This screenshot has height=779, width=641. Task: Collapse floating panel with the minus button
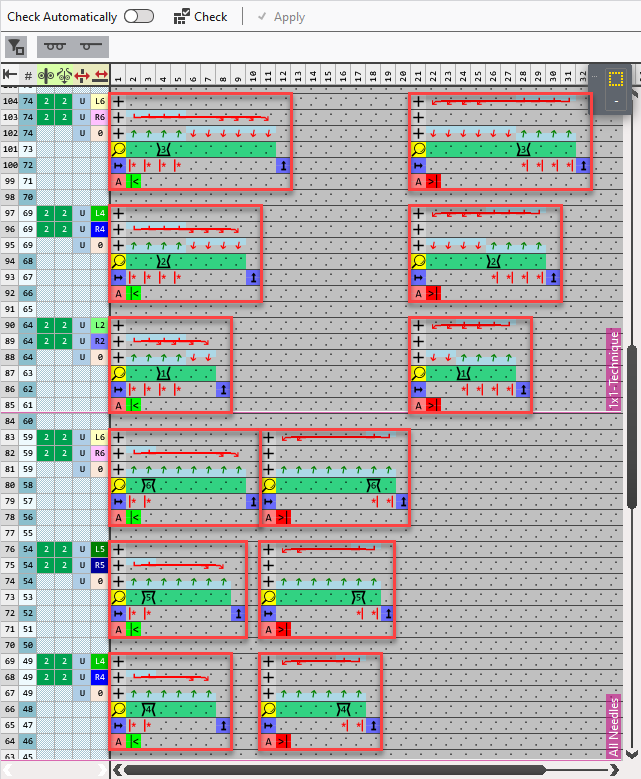coord(616,102)
